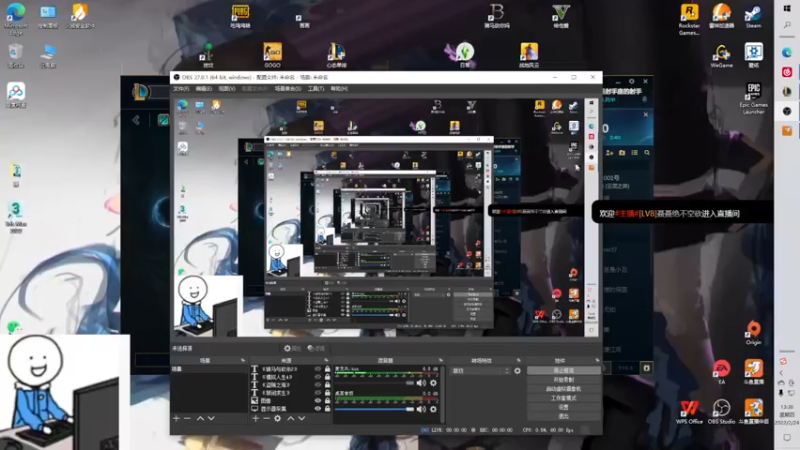Open the Rockstar Games desktop shortcut
The height and width of the screenshot is (450, 800).
pyautogui.click(x=689, y=19)
